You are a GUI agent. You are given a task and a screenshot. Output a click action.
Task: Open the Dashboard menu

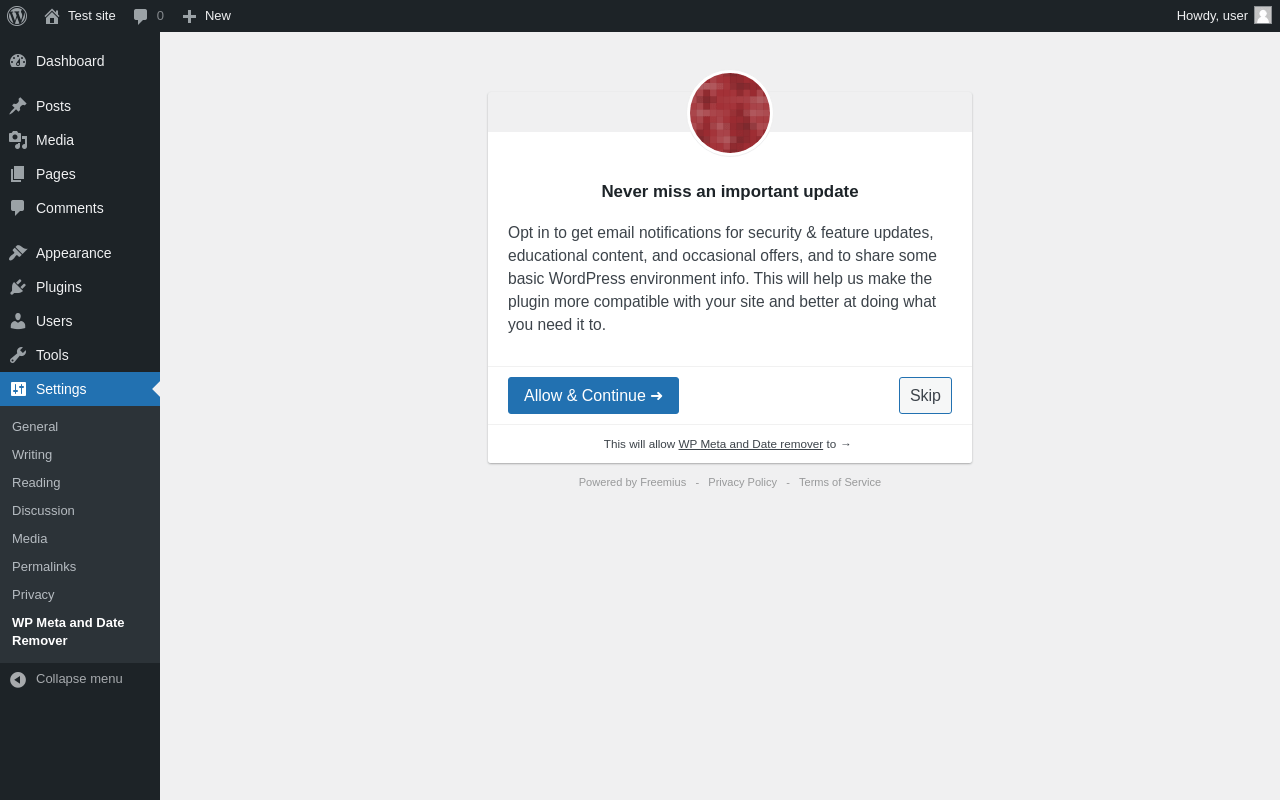click(80, 61)
